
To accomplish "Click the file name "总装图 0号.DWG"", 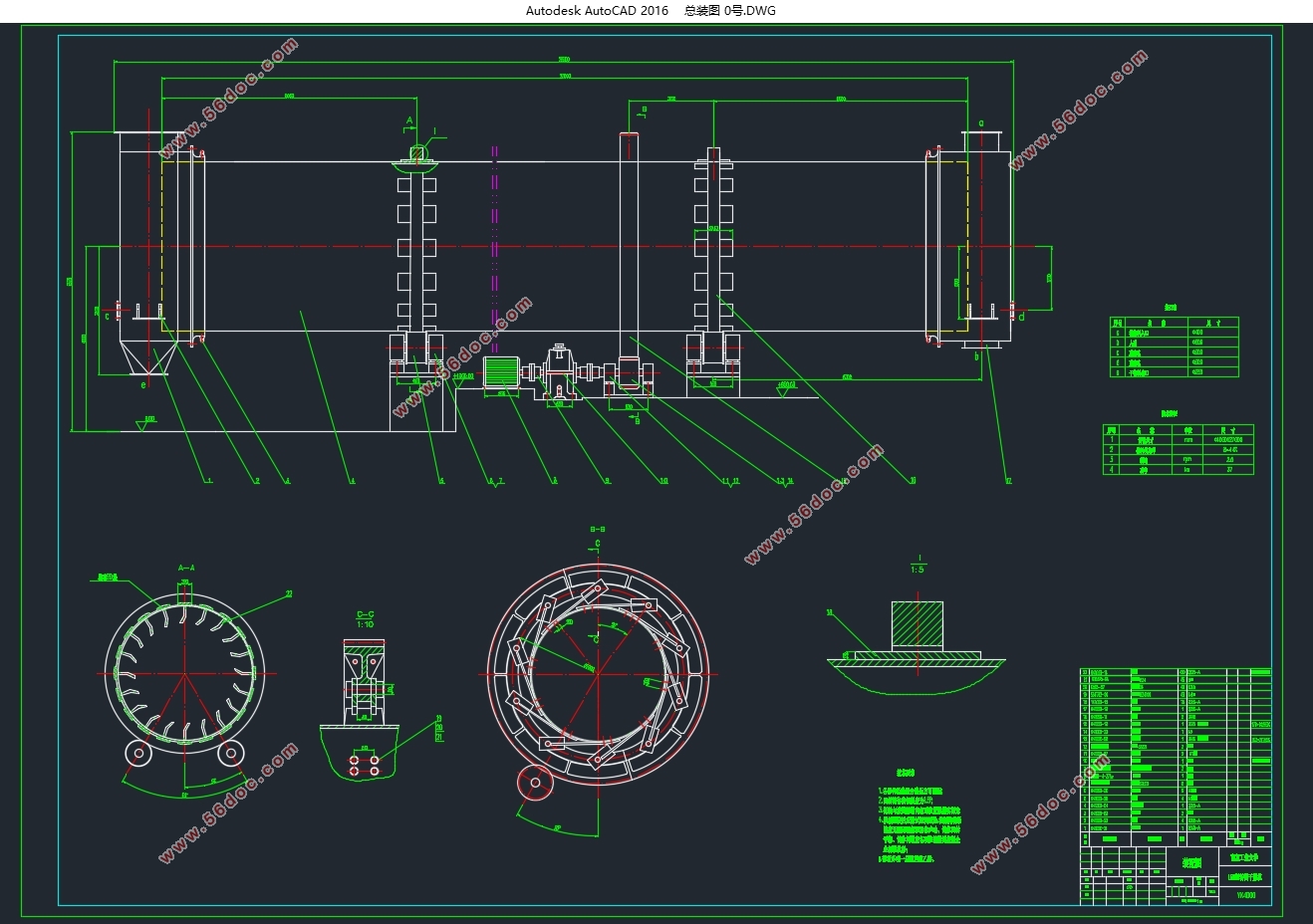I will point(730,10).
